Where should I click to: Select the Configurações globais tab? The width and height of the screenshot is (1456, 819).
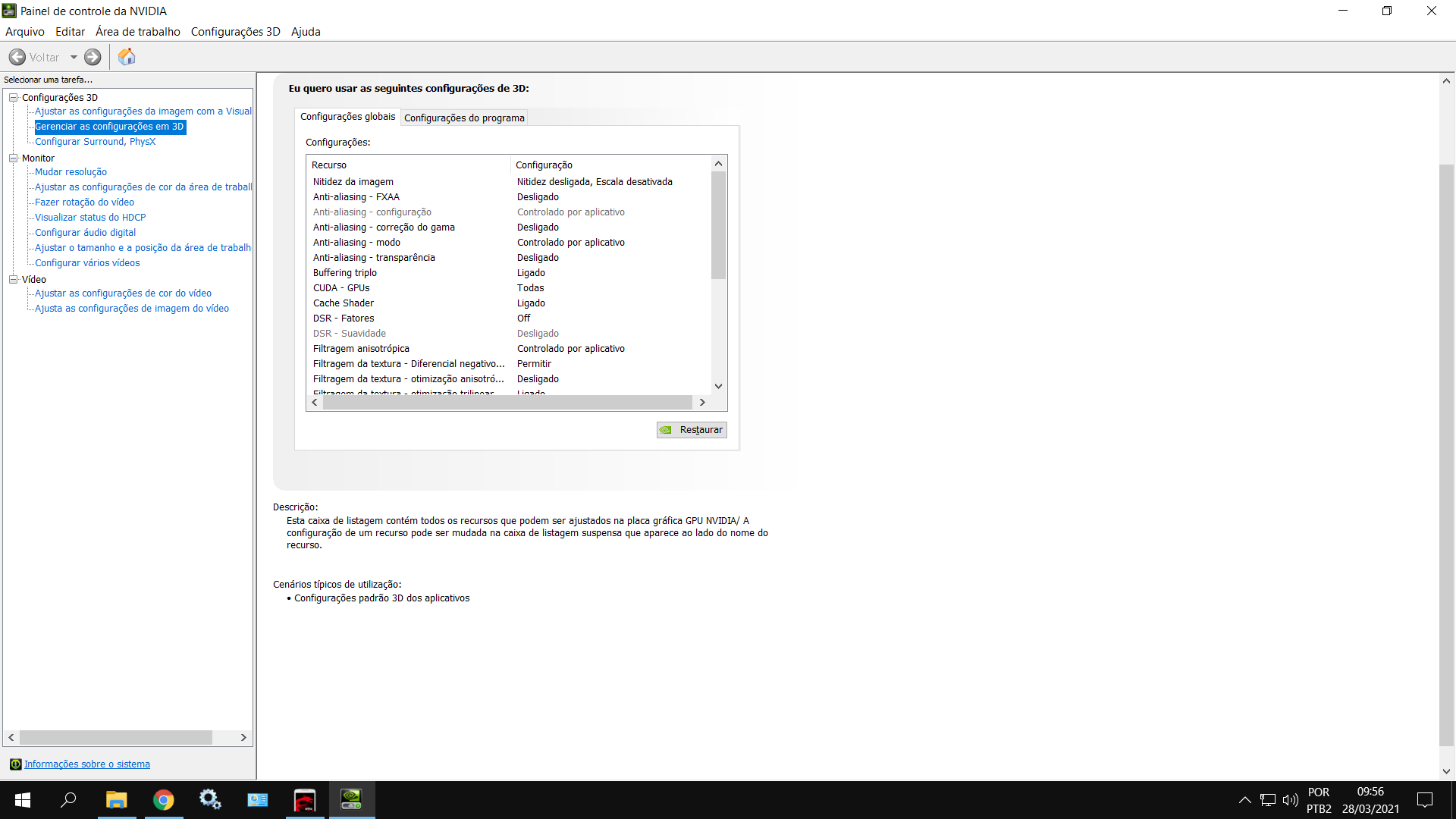[347, 117]
